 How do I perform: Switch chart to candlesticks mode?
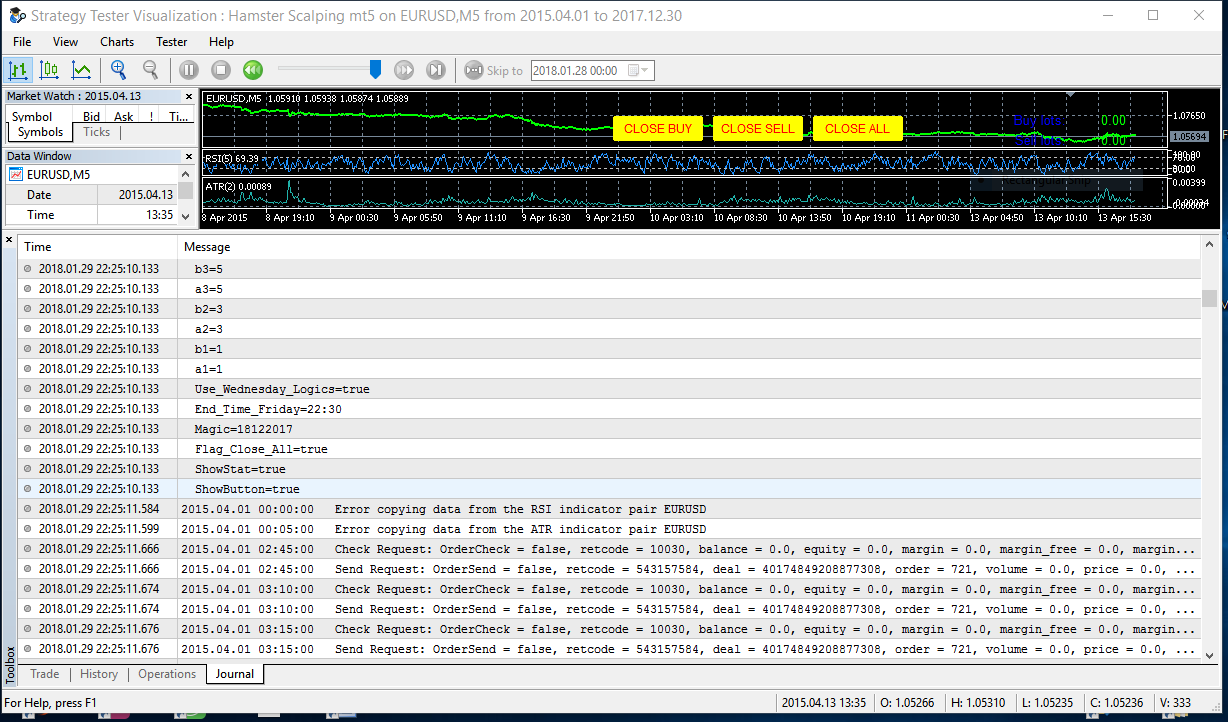tap(49, 70)
